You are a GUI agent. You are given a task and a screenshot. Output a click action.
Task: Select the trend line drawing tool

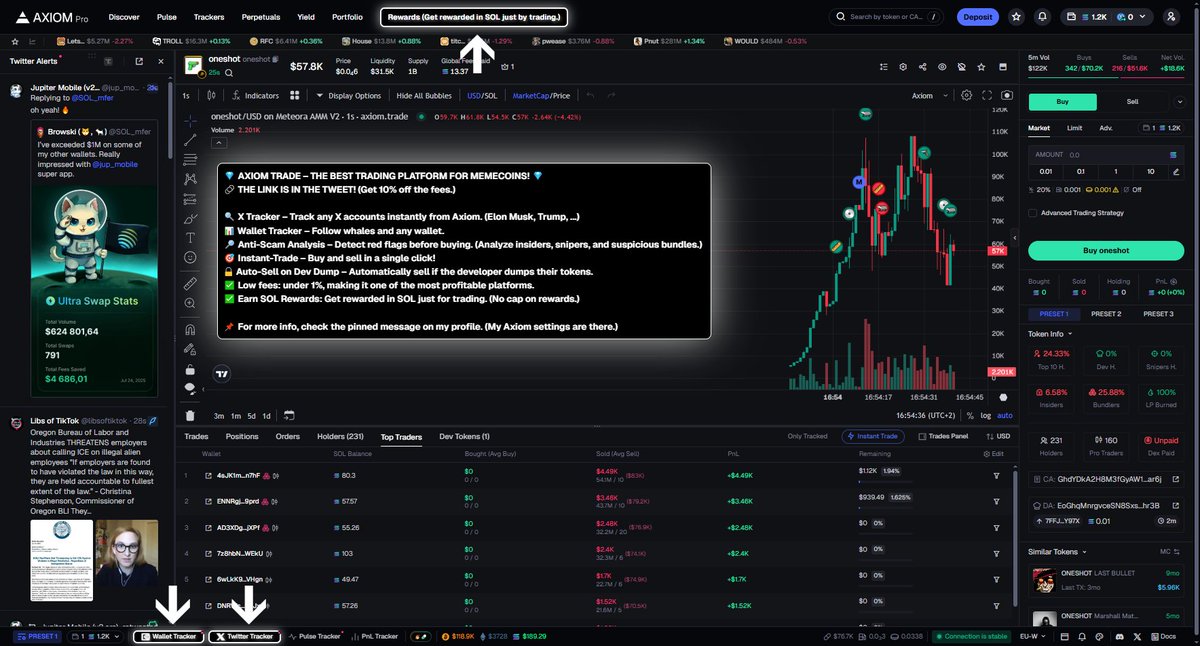click(190, 140)
